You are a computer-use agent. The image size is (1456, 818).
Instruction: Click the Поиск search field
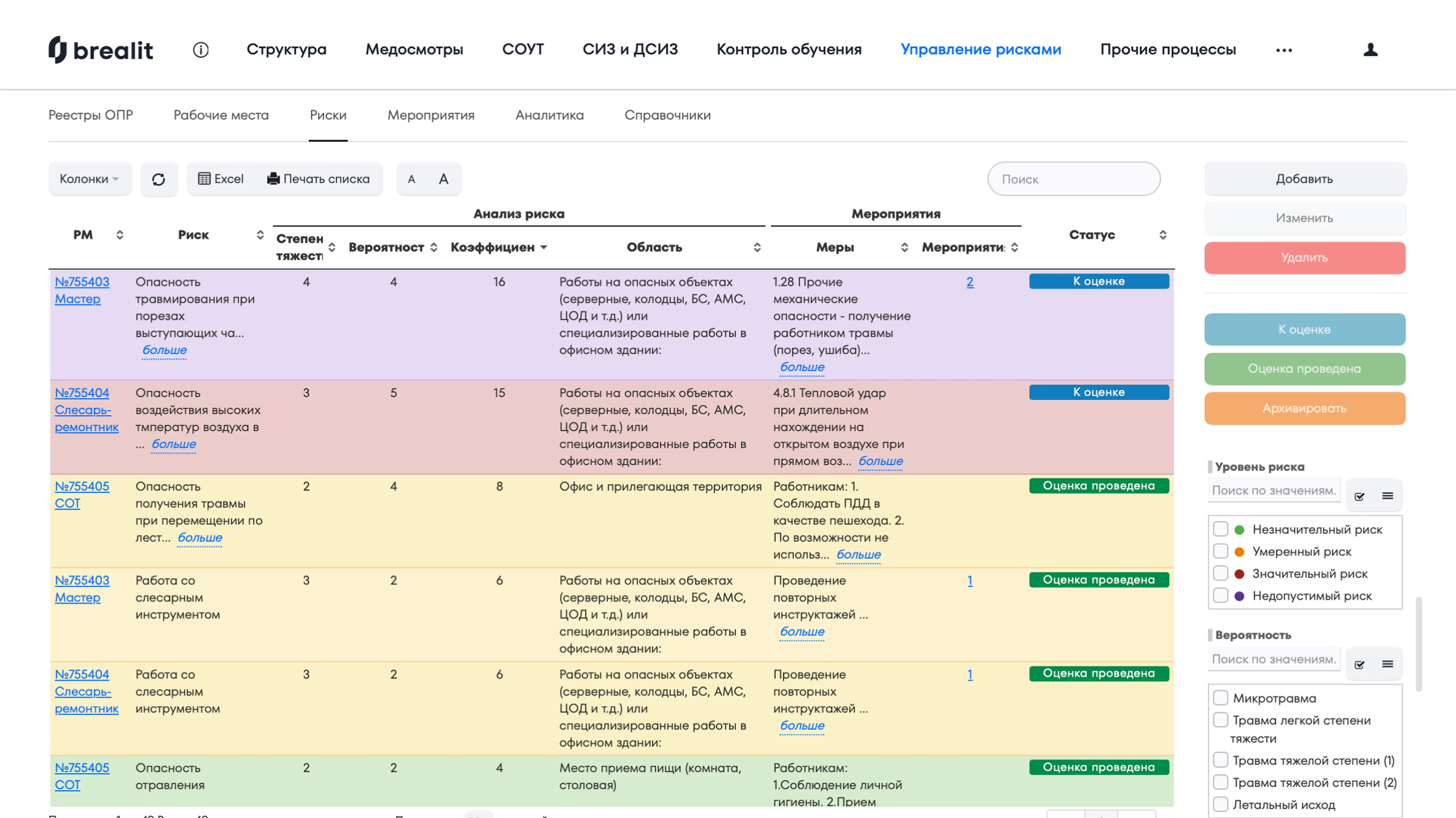pyautogui.click(x=1073, y=179)
